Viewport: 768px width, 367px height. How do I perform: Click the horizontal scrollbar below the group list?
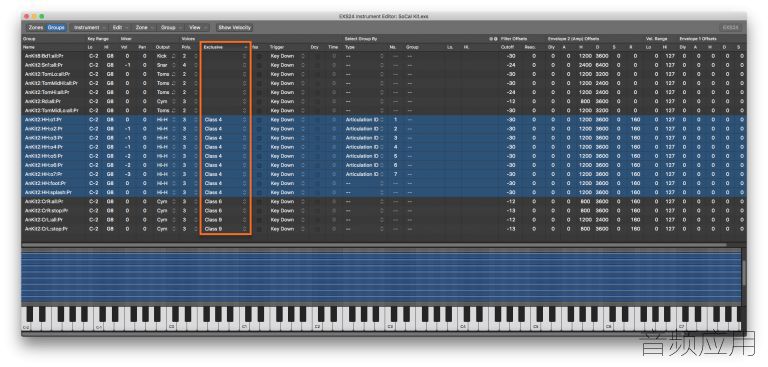tap(374, 245)
